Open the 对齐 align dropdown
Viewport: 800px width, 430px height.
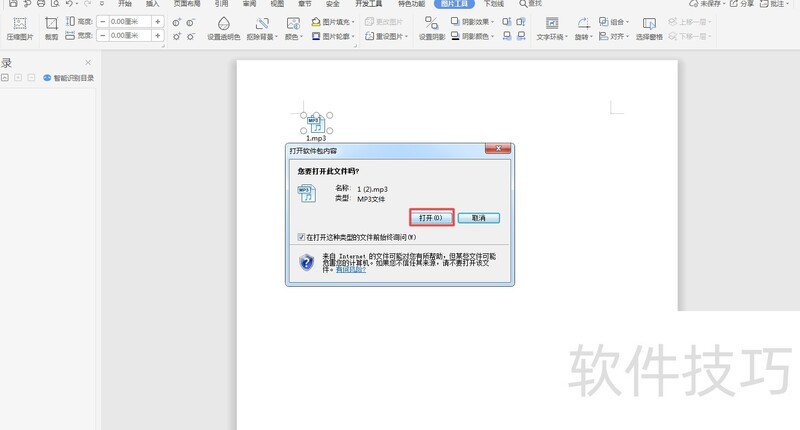click(x=614, y=36)
